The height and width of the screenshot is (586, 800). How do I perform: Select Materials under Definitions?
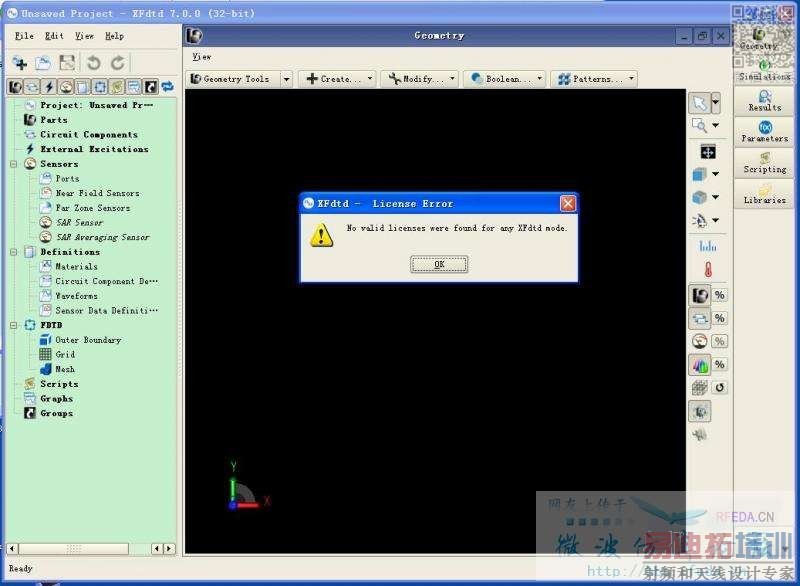coord(76,267)
